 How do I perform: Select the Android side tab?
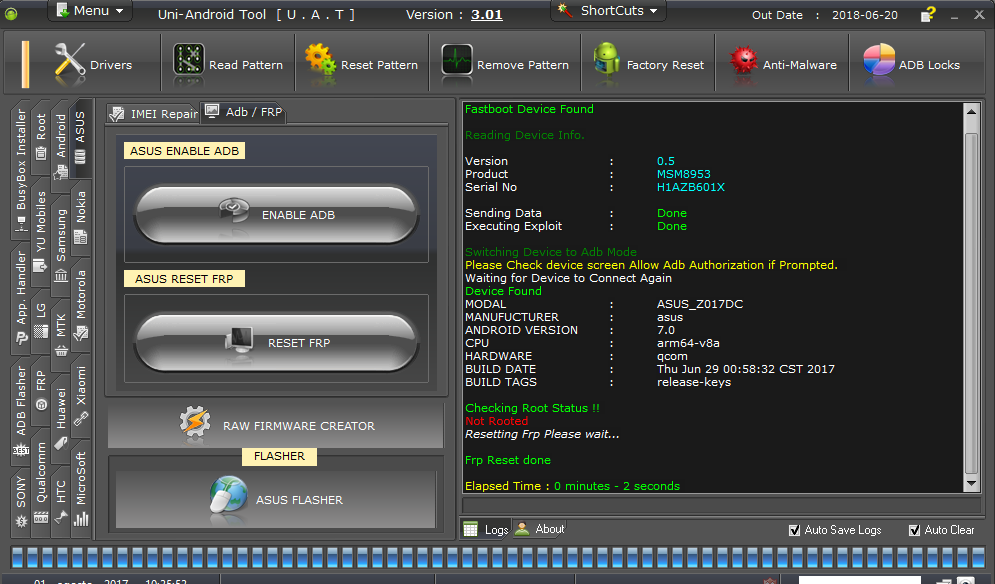61,145
